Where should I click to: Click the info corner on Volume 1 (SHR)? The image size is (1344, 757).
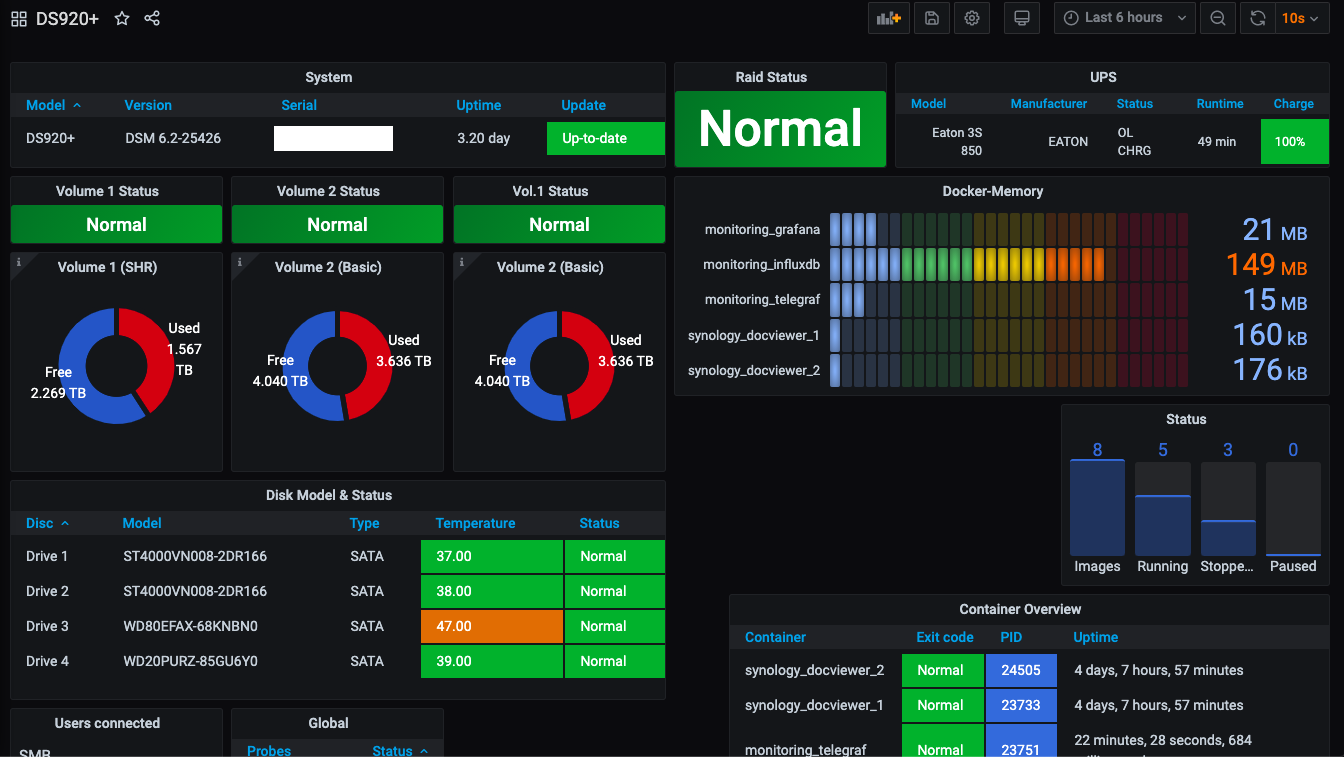(x=18, y=261)
